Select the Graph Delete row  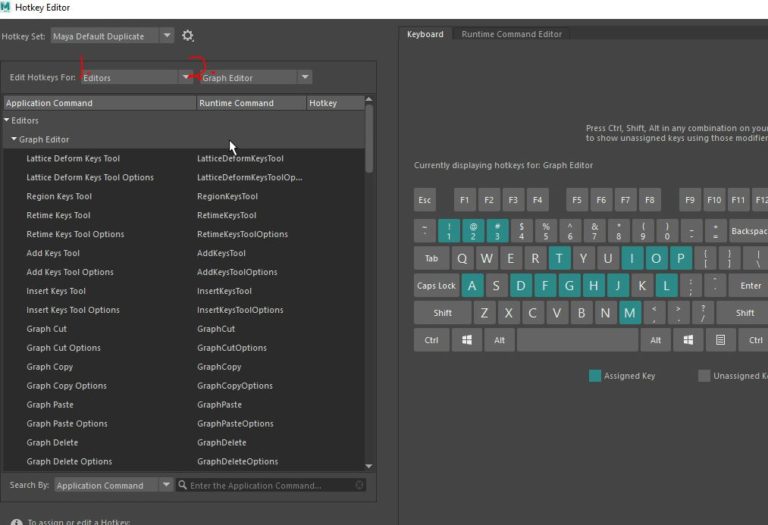pos(184,442)
